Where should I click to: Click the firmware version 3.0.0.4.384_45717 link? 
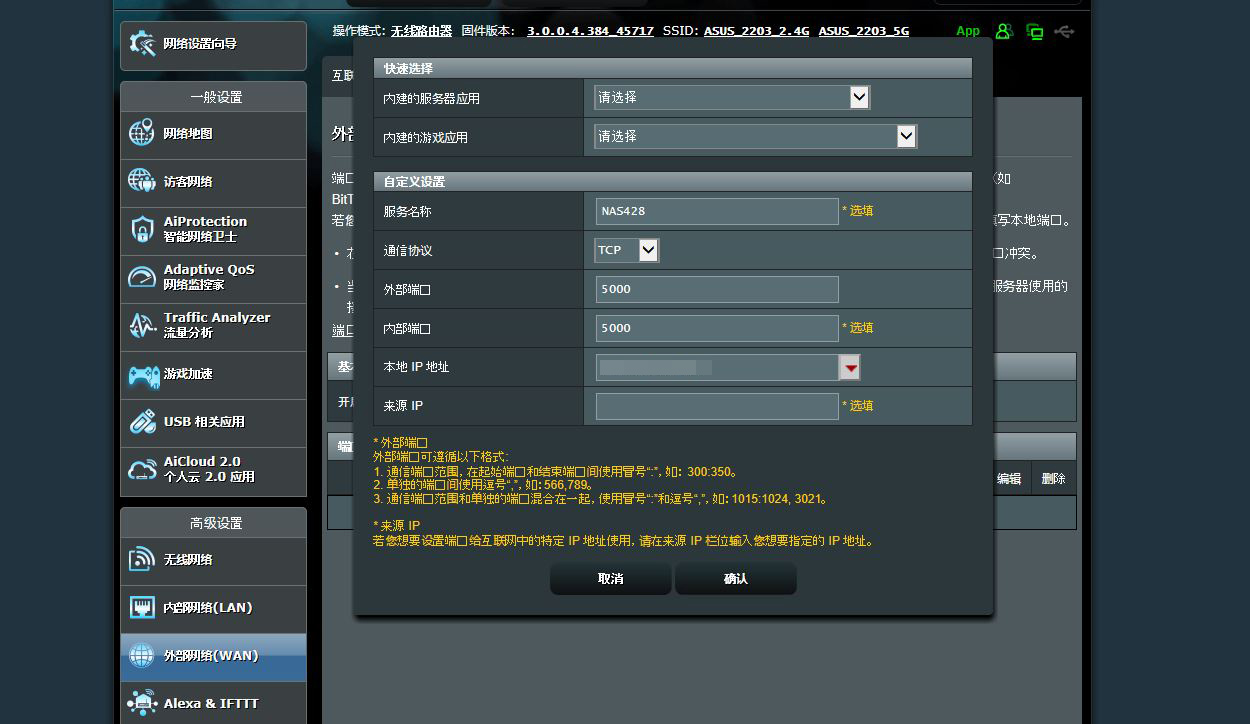(590, 31)
